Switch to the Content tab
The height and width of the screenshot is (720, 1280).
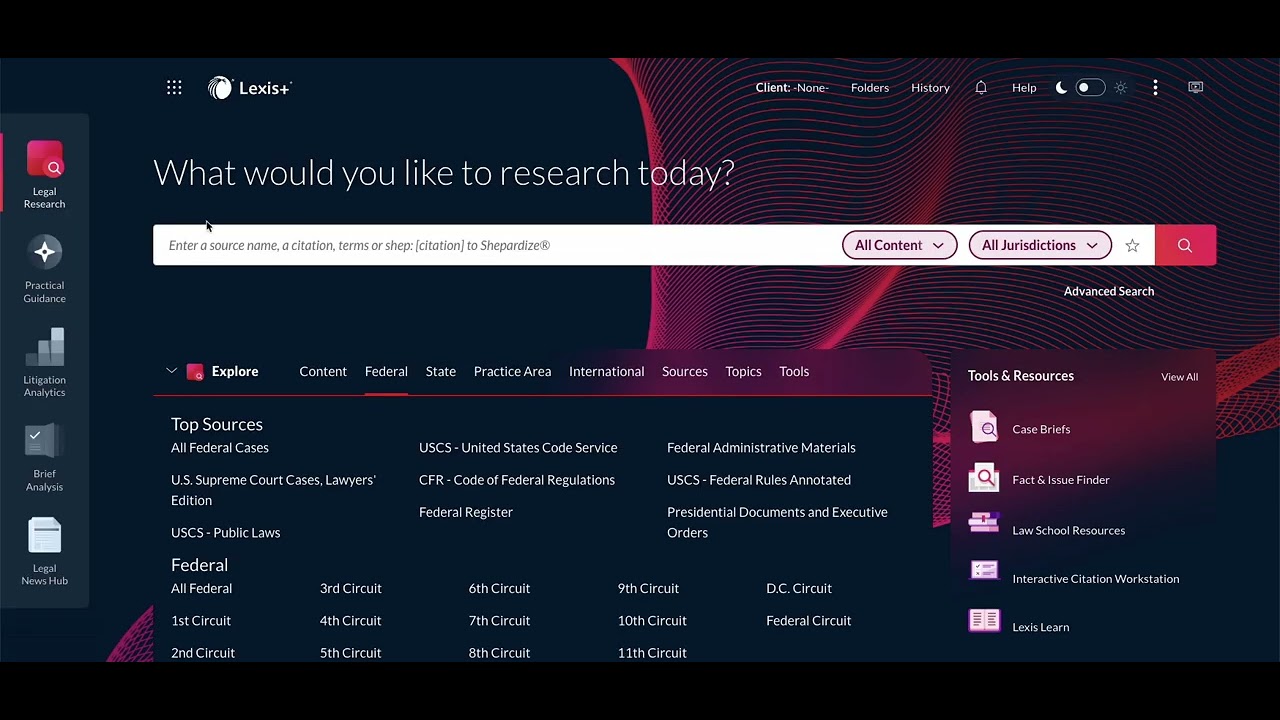click(323, 371)
